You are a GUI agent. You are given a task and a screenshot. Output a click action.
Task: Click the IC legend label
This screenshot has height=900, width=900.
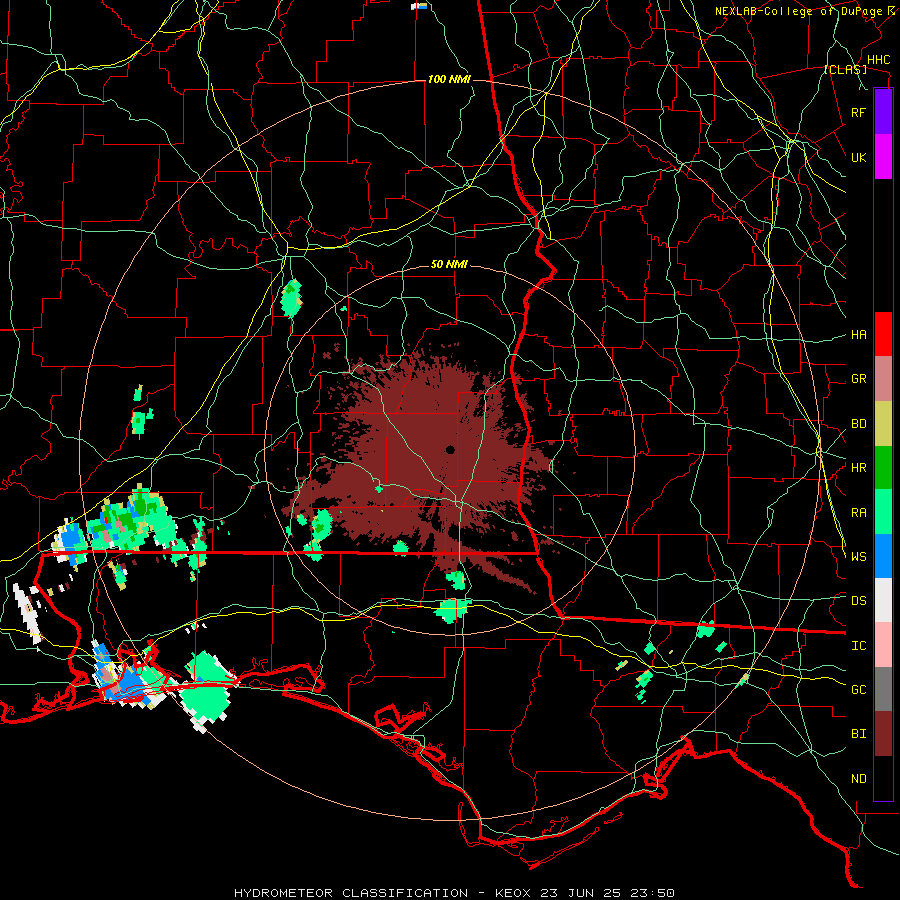pyautogui.click(x=858, y=645)
